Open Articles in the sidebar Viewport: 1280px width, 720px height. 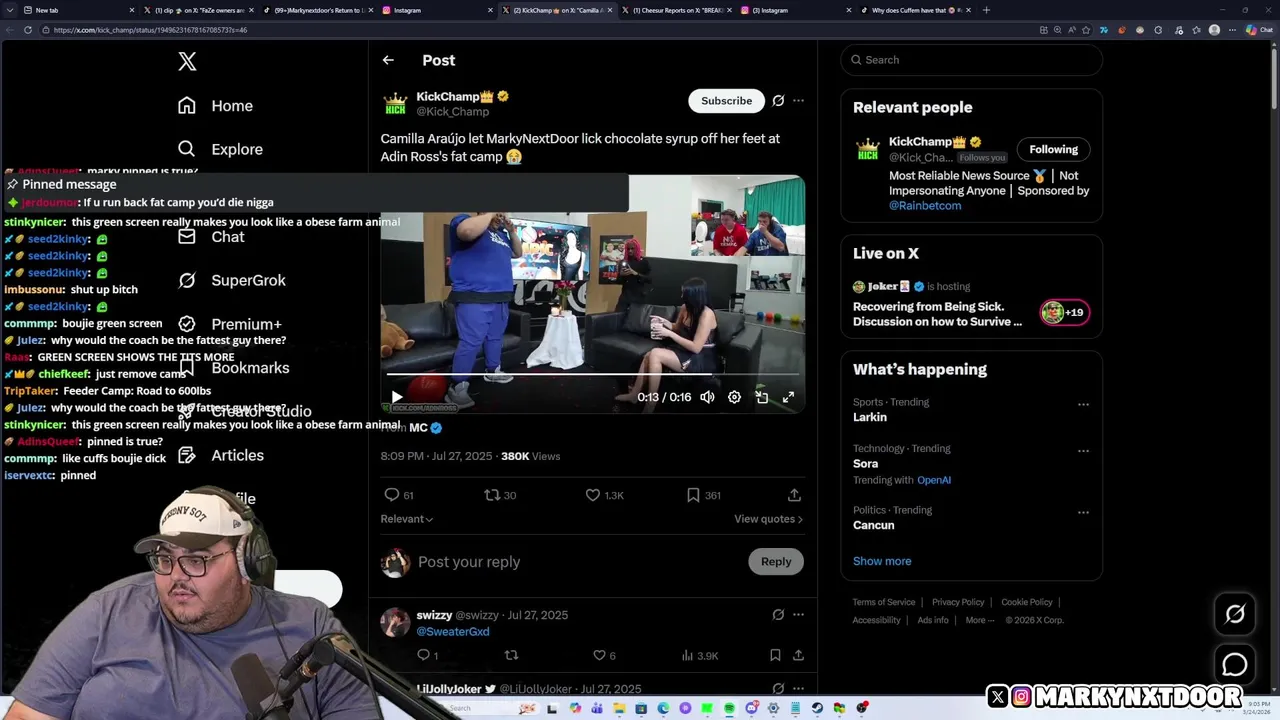pyautogui.click(x=221, y=455)
